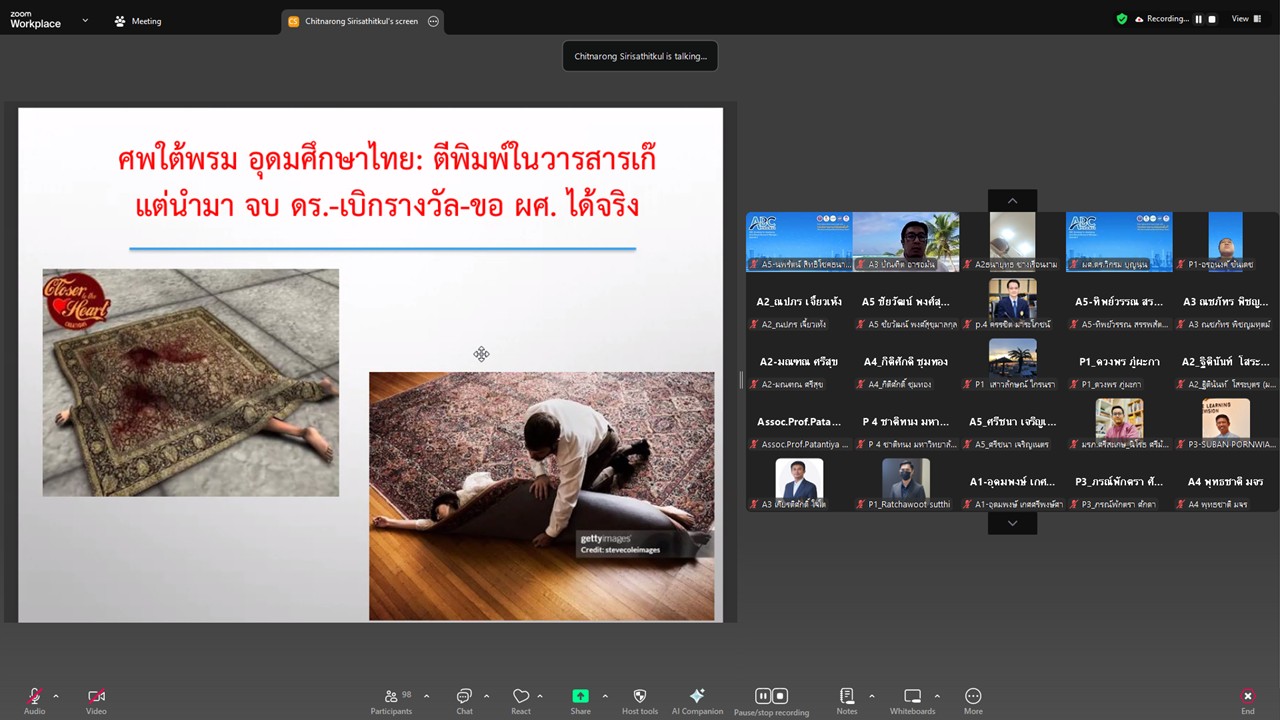Viewport: 1280px width, 720px height.
Task: Expand the Chat options arrow
Action: [x=486, y=696]
